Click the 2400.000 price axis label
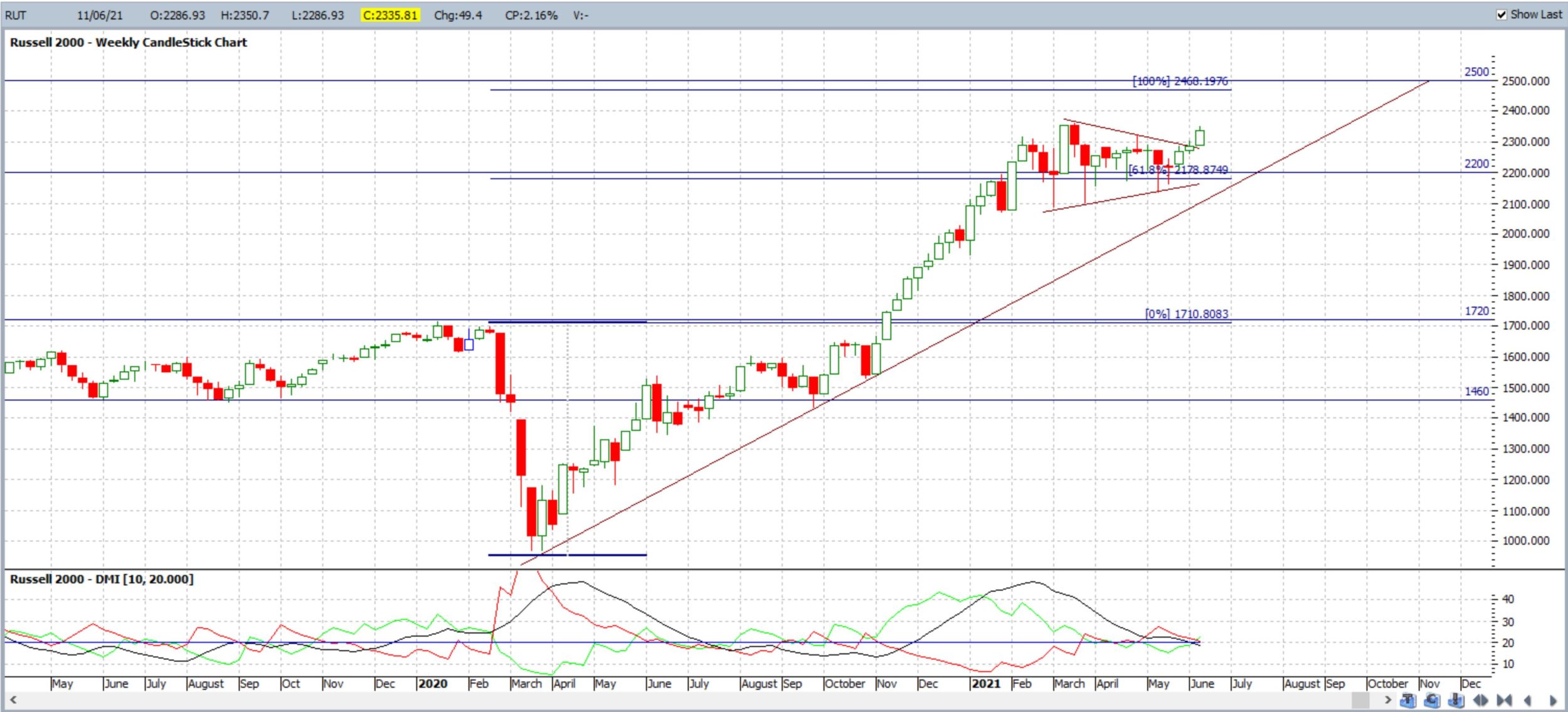The width and height of the screenshot is (1568, 712). (x=1526, y=110)
